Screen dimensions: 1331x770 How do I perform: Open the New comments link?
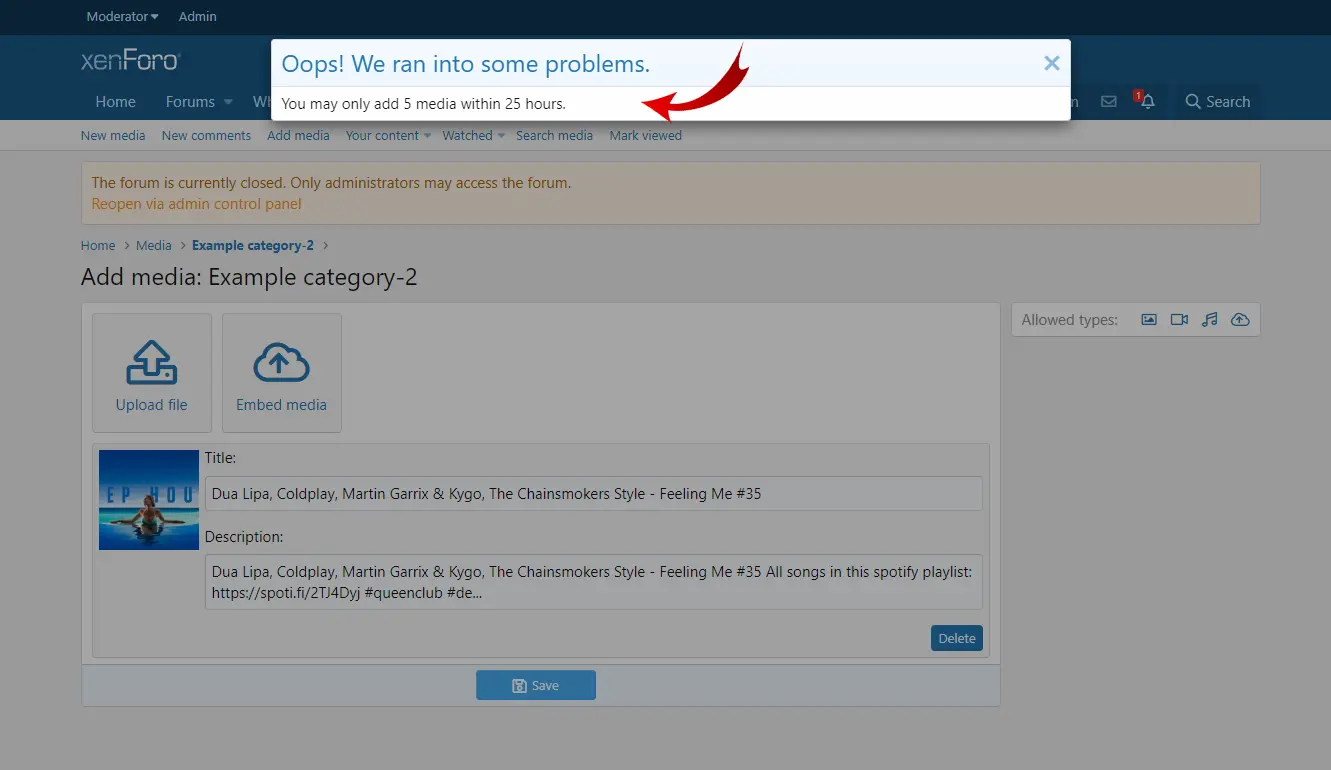(206, 135)
